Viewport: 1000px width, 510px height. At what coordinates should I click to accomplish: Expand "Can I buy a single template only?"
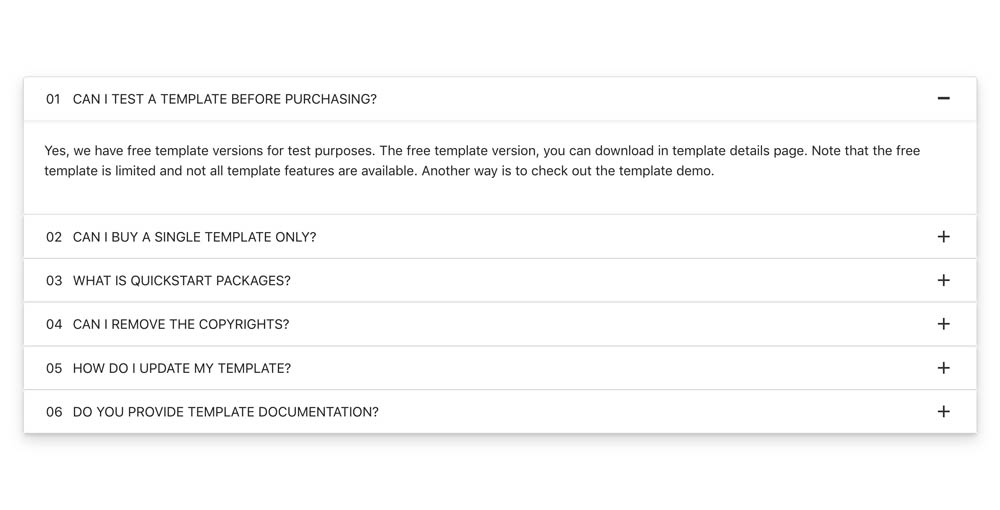point(194,237)
